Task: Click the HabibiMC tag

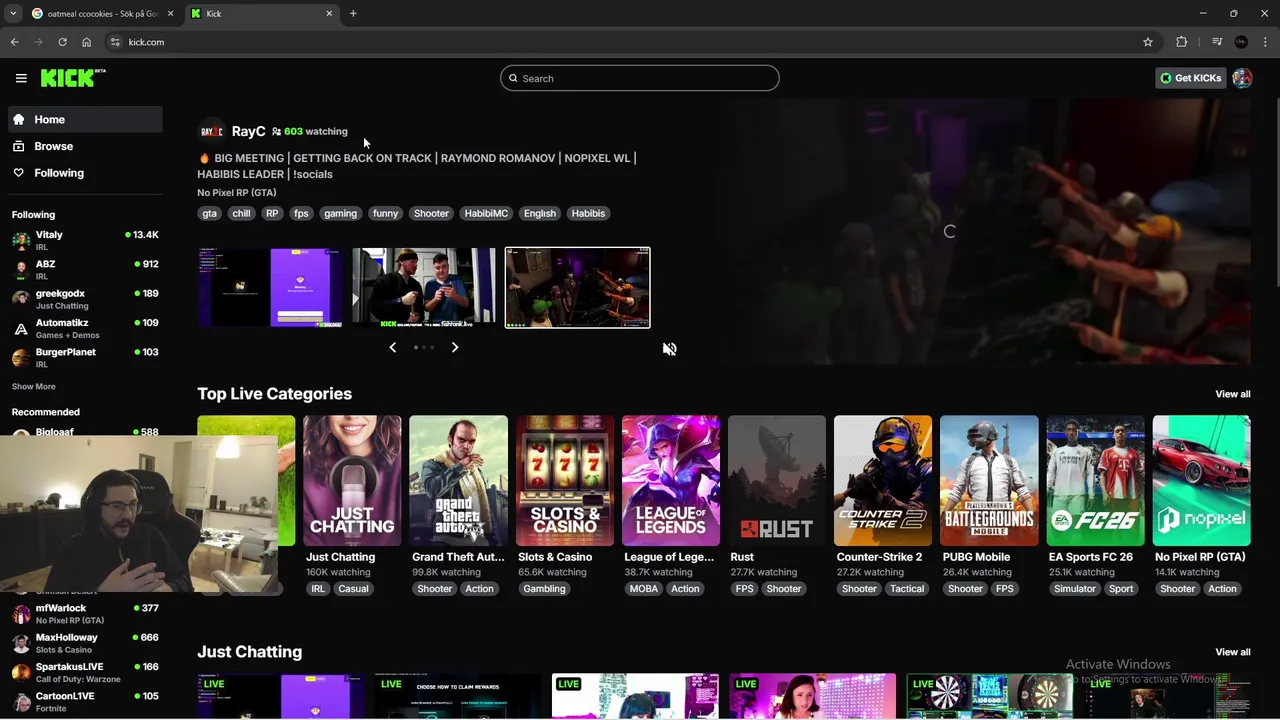Action: tap(486, 213)
